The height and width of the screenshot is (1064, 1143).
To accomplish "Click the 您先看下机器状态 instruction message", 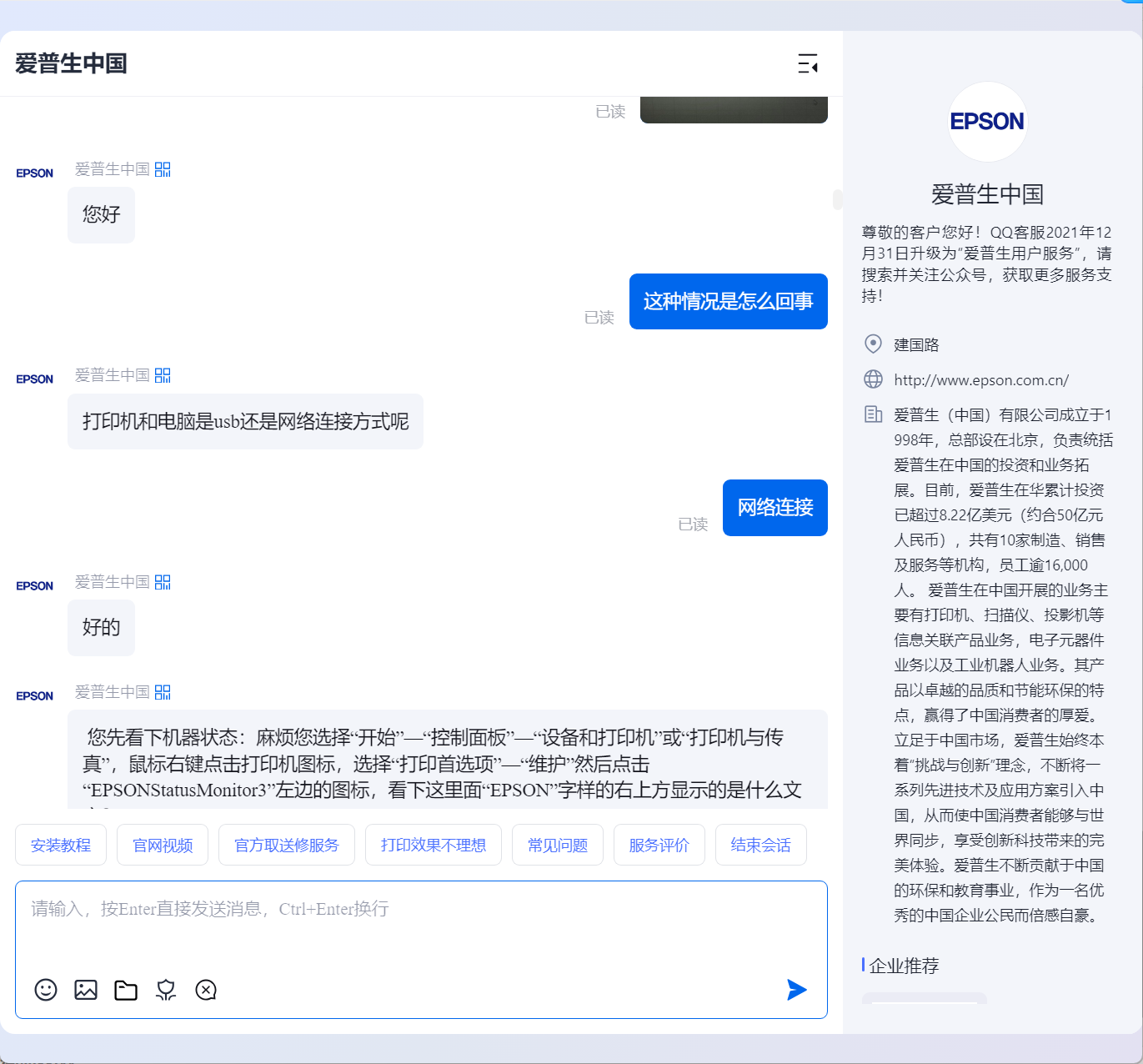I will point(448,760).
